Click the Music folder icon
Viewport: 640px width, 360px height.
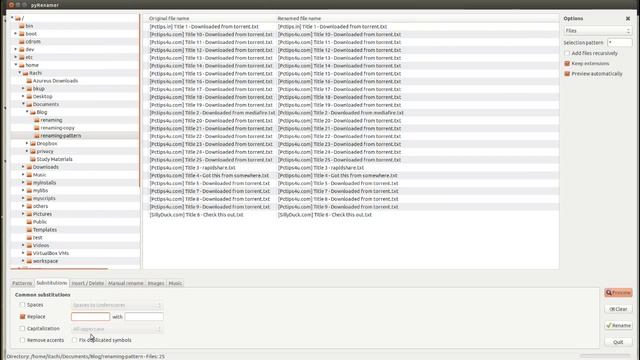[29, 175]
